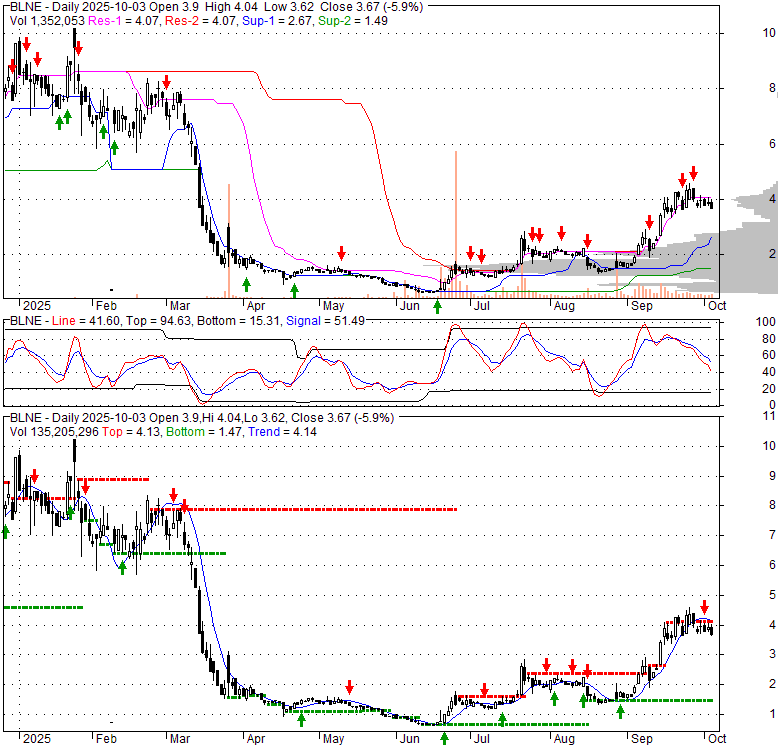Screen dimensions: 780x745
Task: Click 'Mar' on the top chart's date axis
Action: pos(180,305)
